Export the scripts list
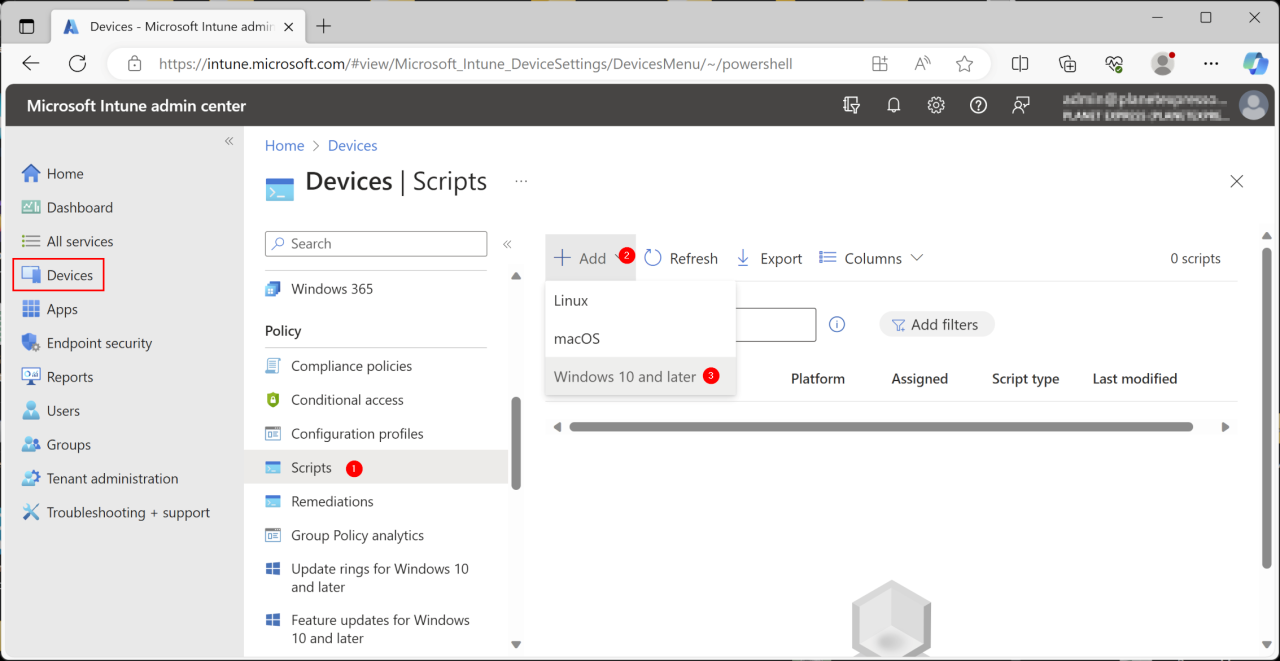 (x=769, y=258)
